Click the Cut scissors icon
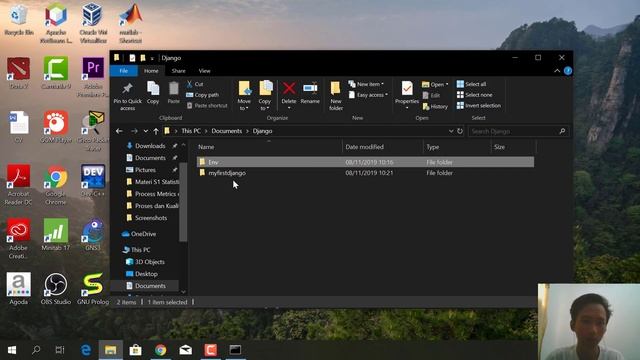This screenshot has height=360, width=640. tap(189, 84)
